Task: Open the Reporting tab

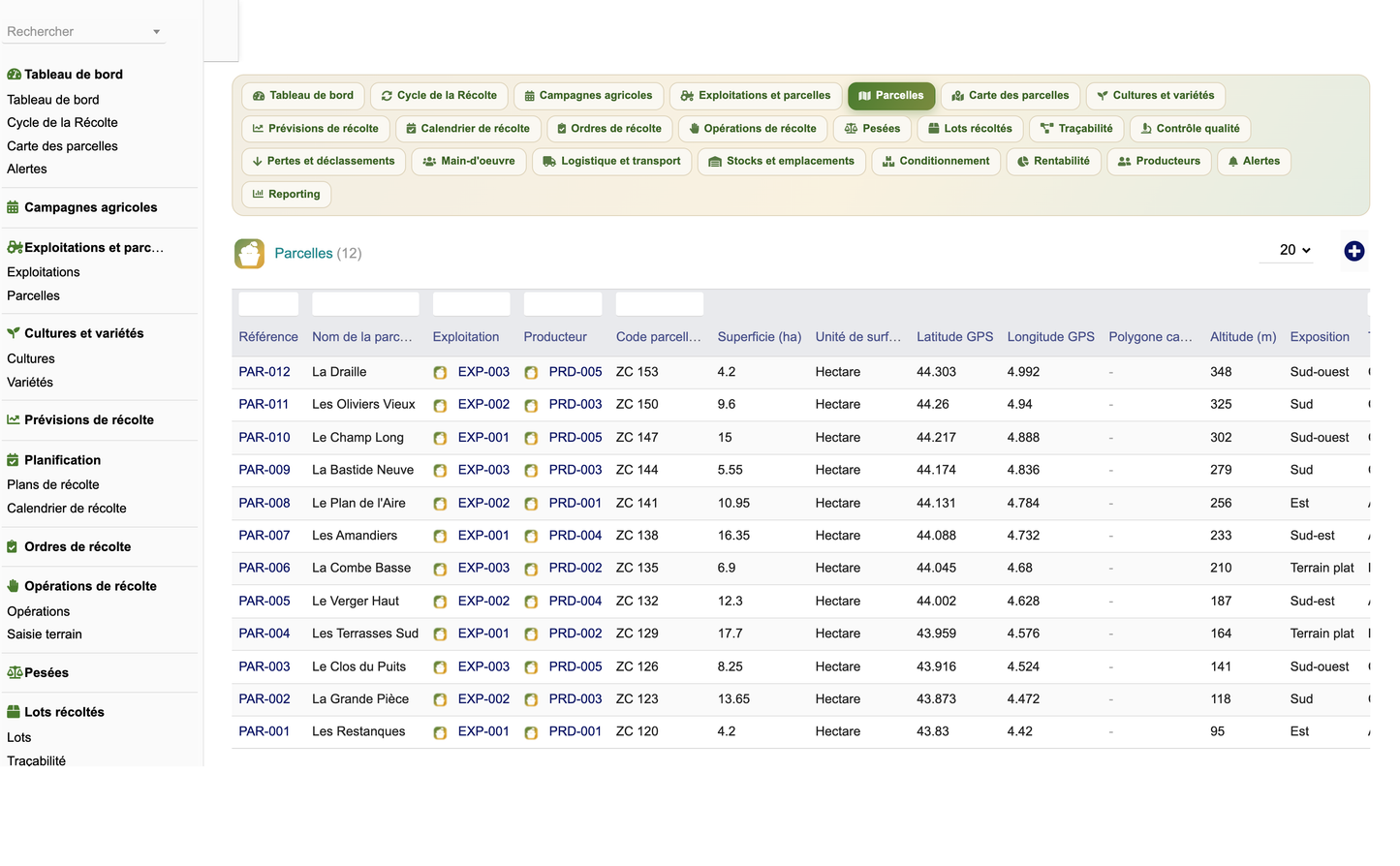Action: point(286,195)
